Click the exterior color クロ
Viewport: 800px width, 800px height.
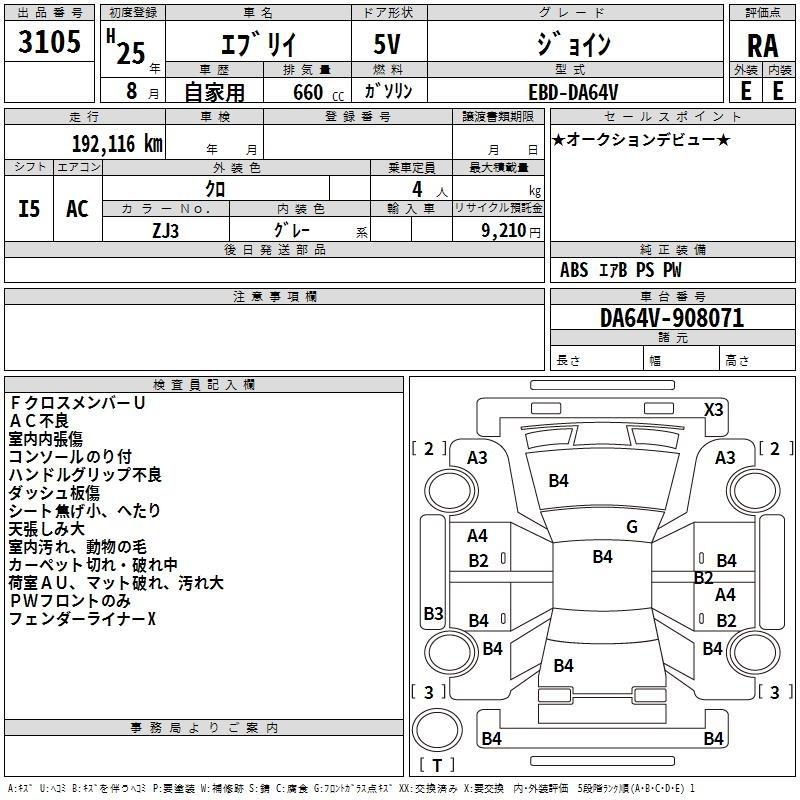point(215,189)
